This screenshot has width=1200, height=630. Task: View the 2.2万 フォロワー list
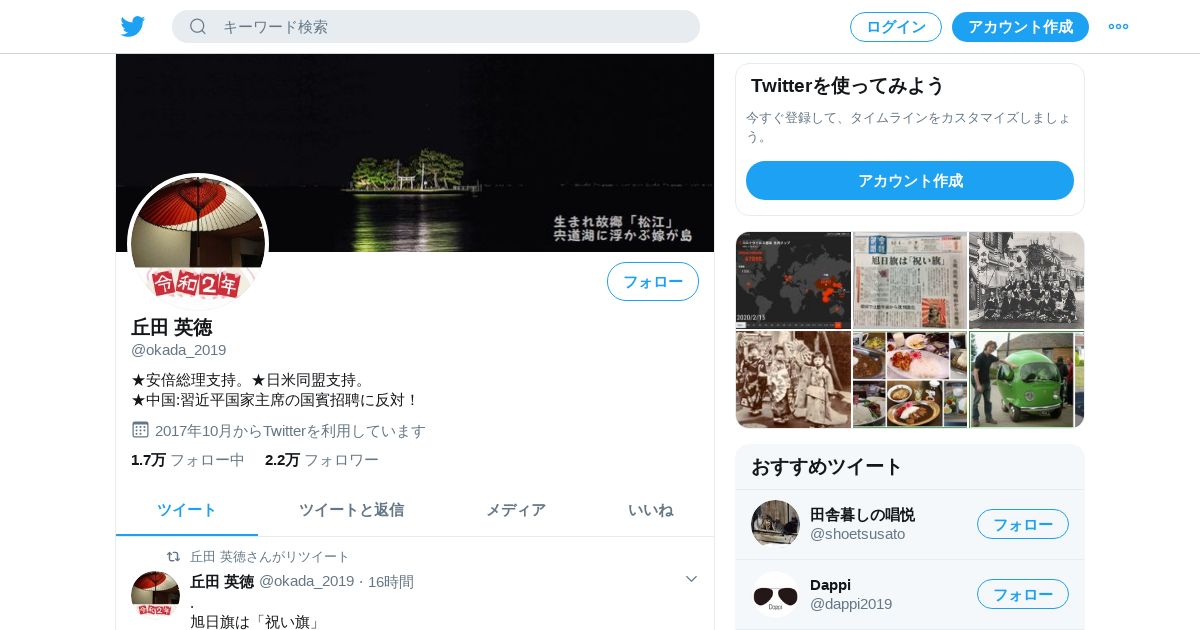coord(322,460)
